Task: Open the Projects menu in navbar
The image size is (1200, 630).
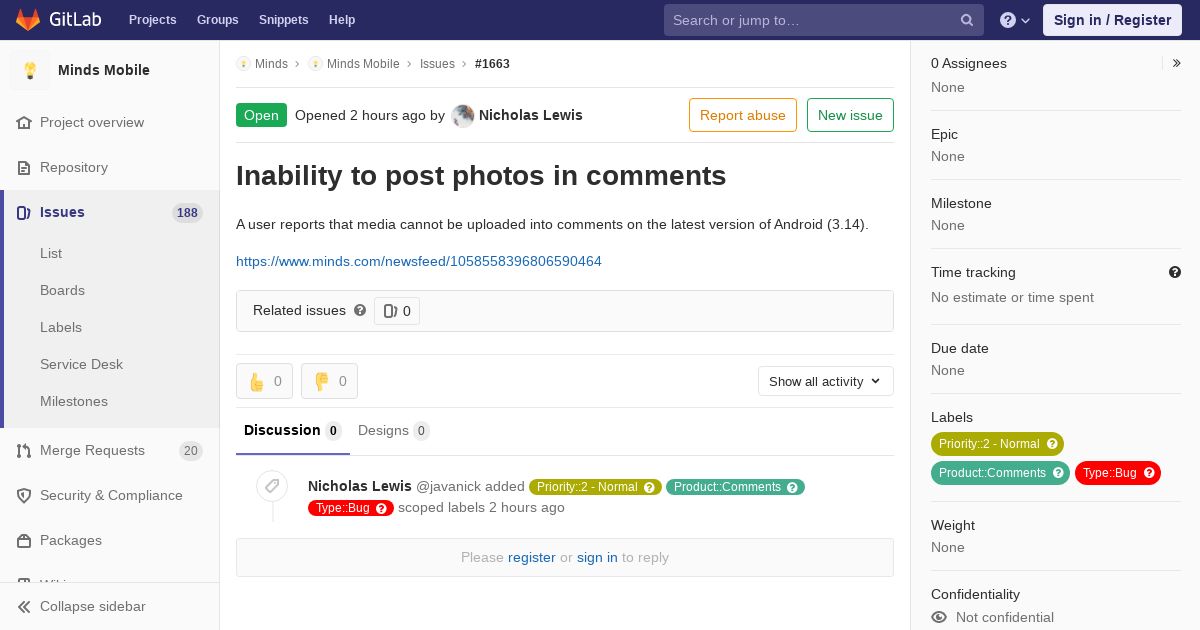Action: pyautogui.click(x=152, y=20)
